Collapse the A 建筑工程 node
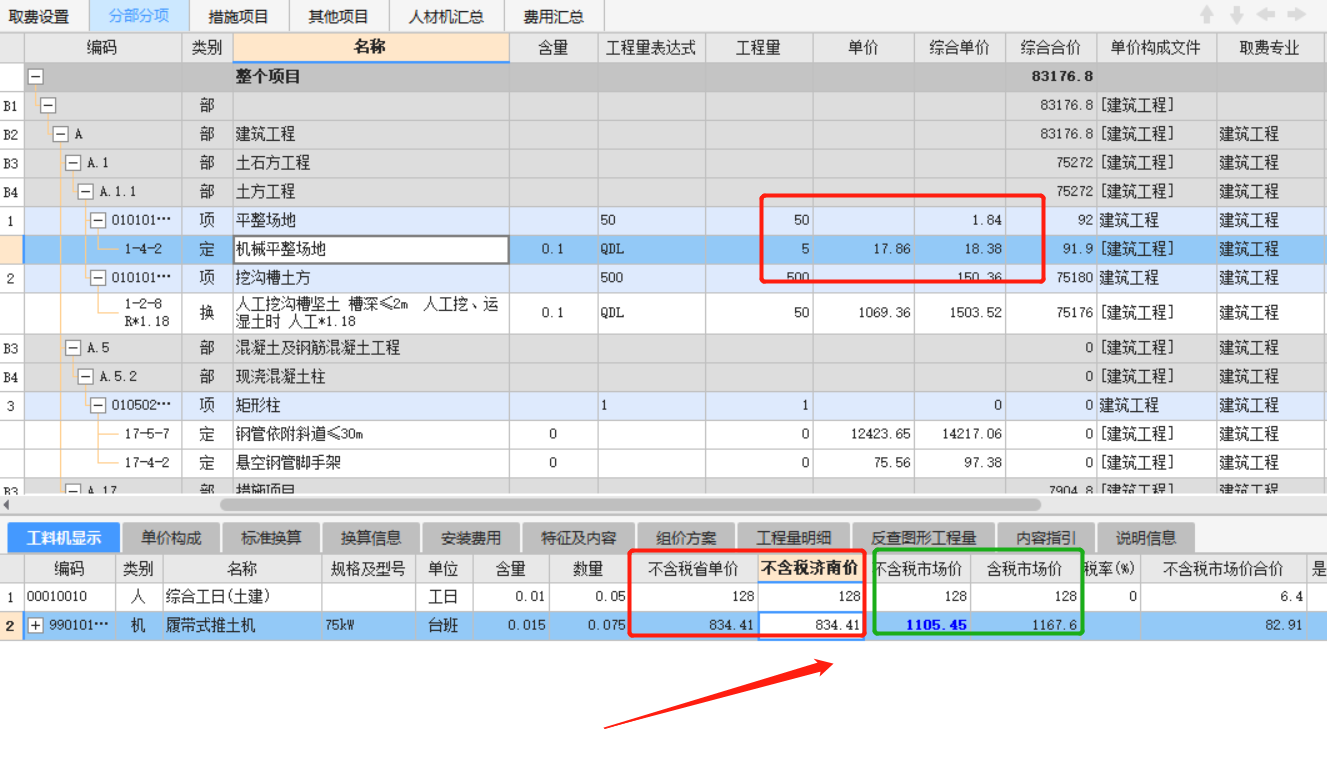Viewport: 1327px width, 758px height. pos(61,134)
